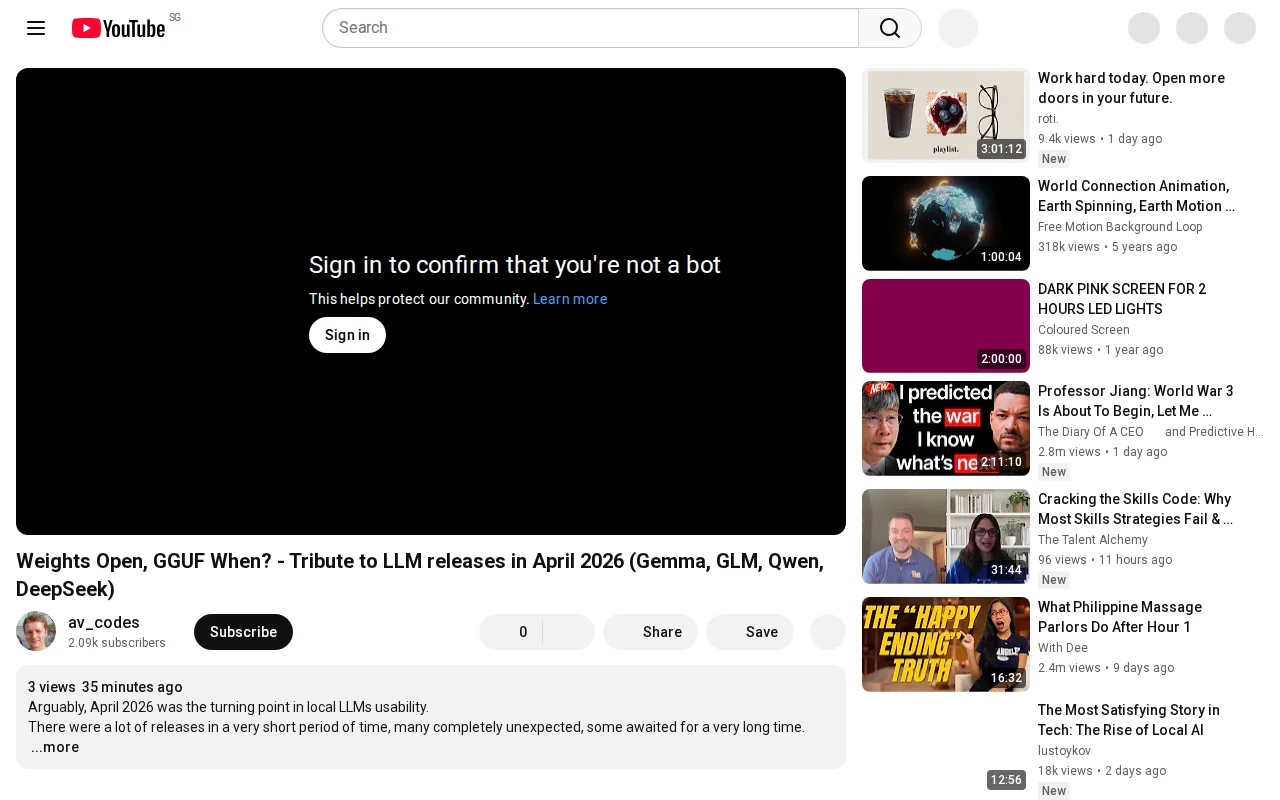Click 'There were a lot of releases' description line
The image size is (1280, 800).
(416, 727)
